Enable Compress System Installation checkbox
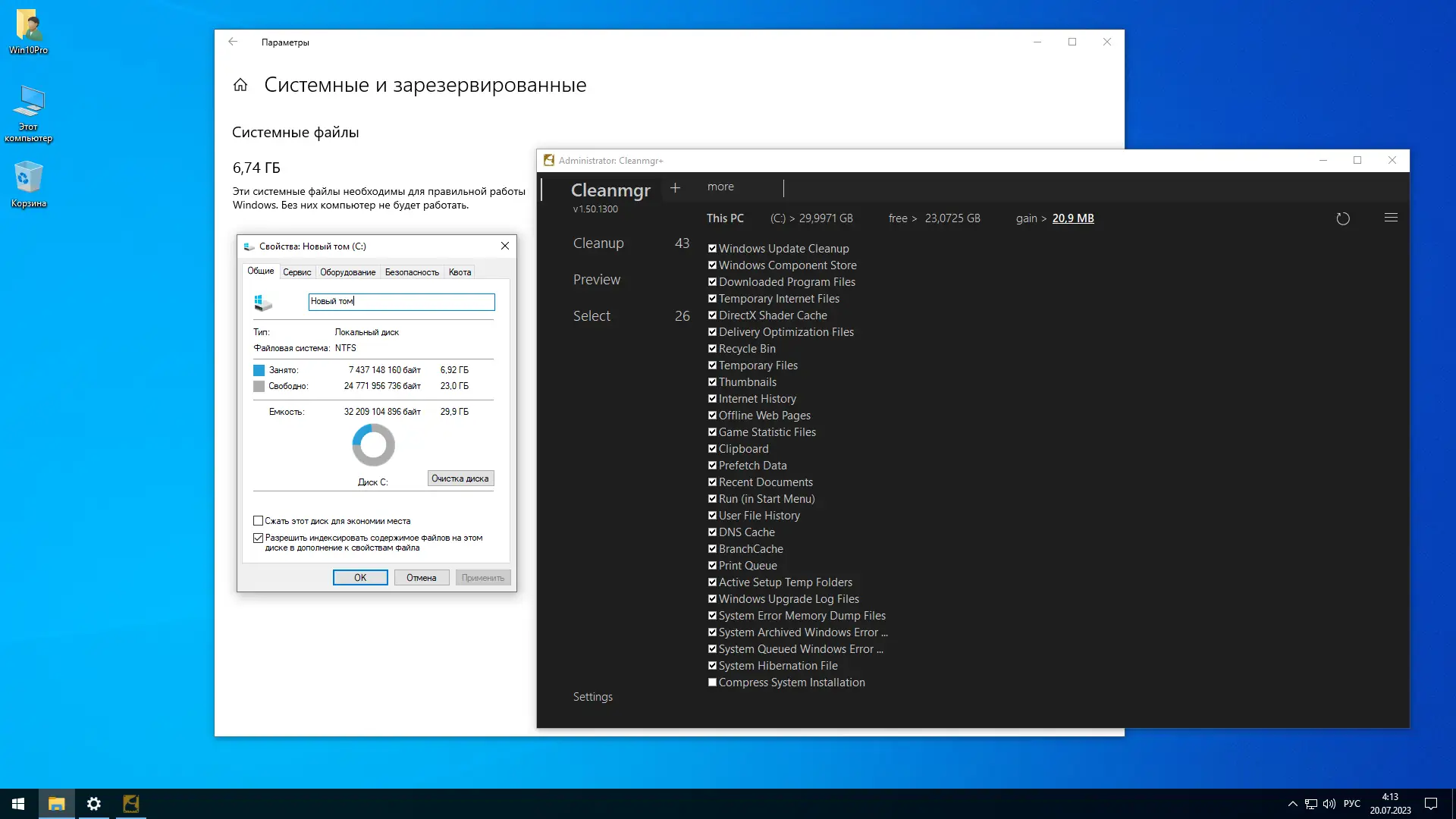 tap(712, 682)
